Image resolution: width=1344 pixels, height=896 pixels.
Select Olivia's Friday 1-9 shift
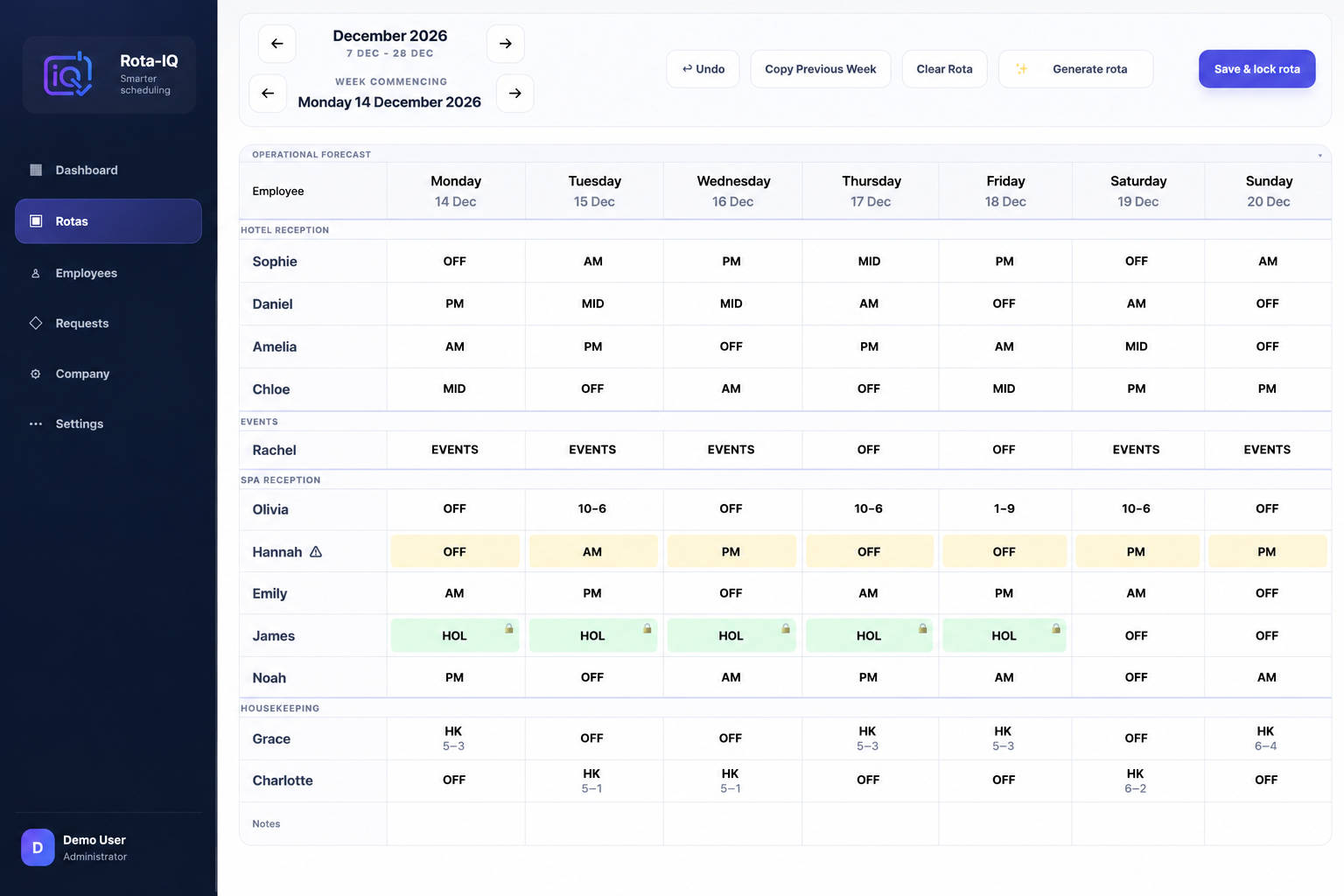(1004, 509)
